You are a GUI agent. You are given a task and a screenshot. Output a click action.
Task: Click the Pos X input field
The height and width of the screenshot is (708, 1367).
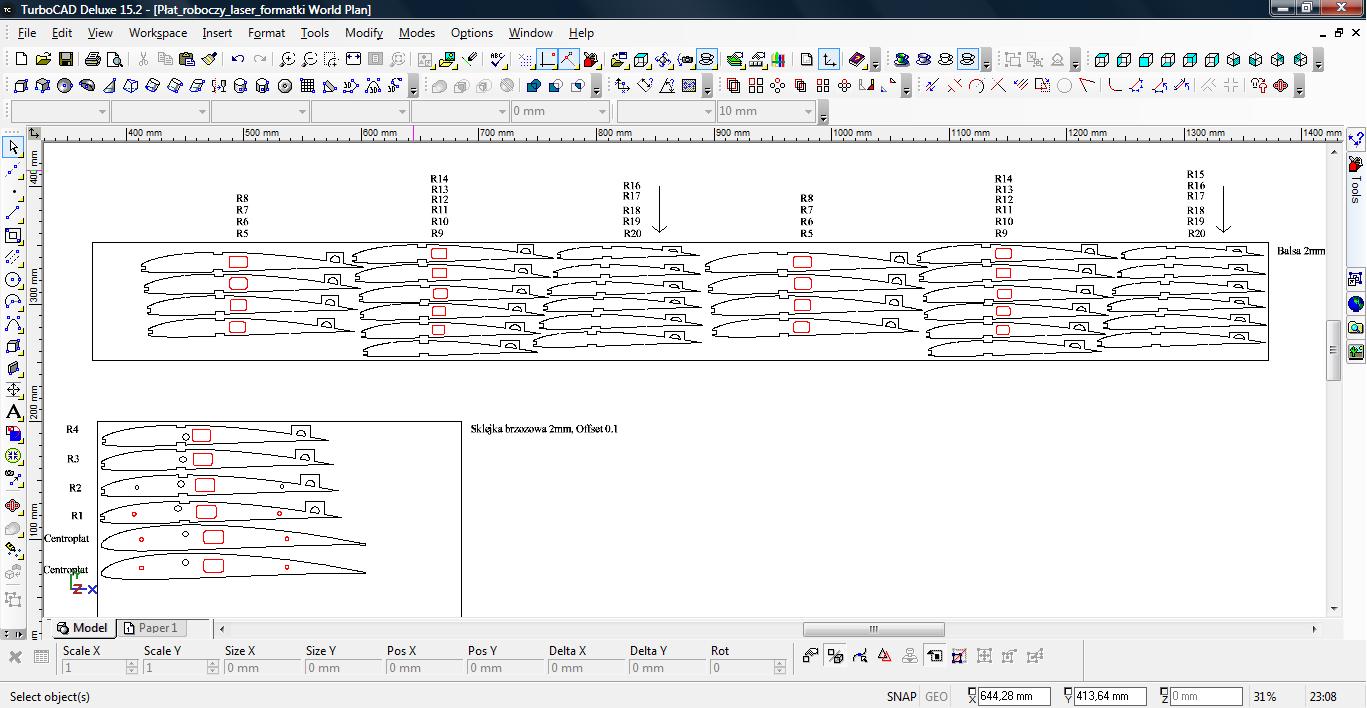pos(419,668)
